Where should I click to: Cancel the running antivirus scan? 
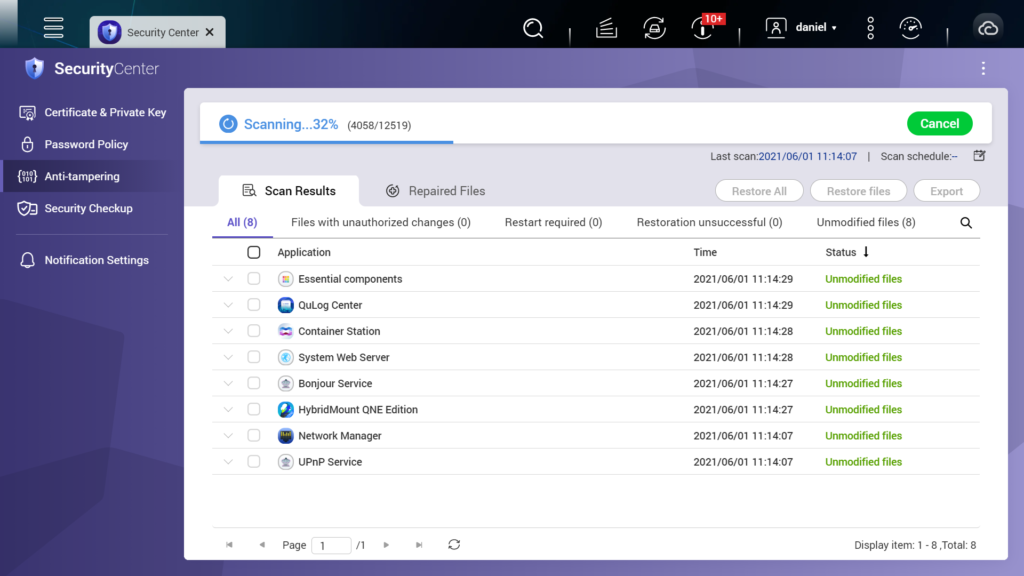(939, 123)
